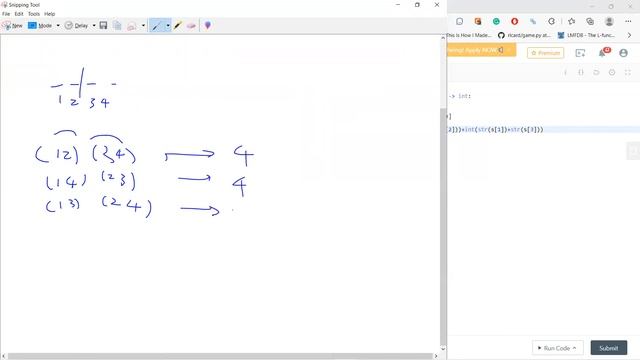Click the info icon in editor toolbar
This screenshot has width=640, height=360.
(x=565, y=72)
